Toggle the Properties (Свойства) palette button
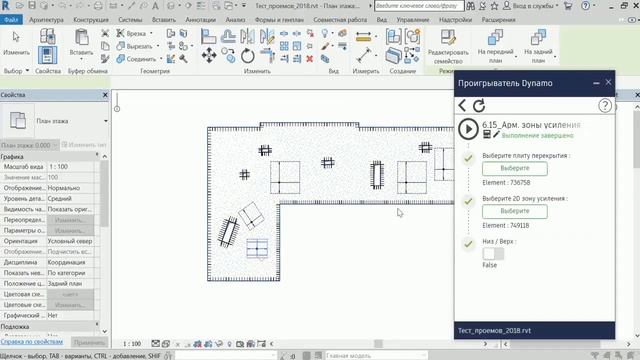 [47, 55]
